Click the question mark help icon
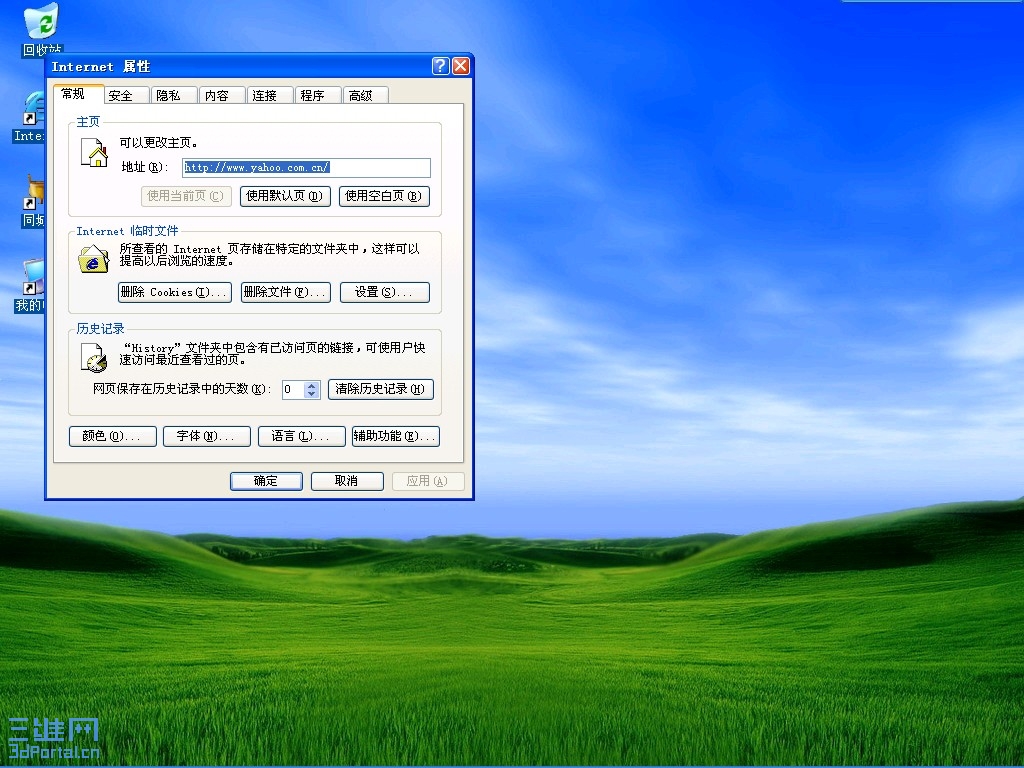 click(x=439, y=65)
